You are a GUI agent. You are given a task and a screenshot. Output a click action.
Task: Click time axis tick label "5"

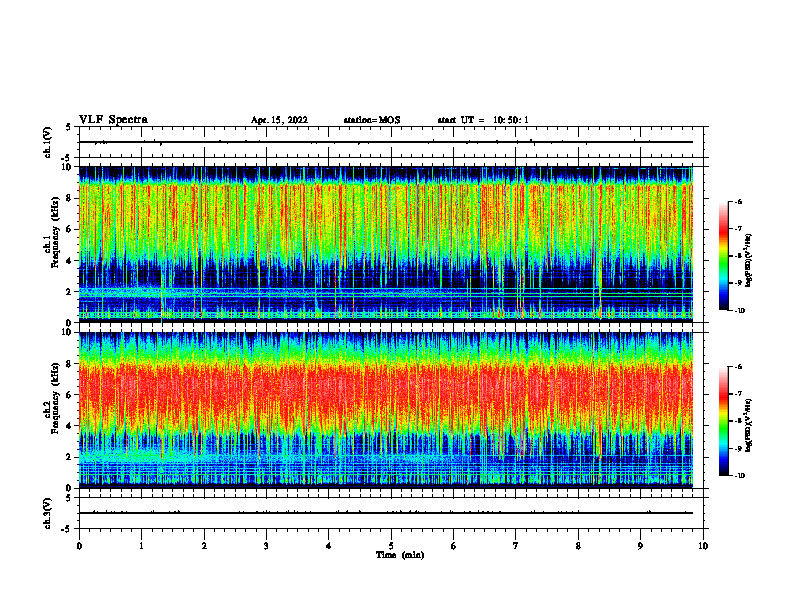point(391,546)
